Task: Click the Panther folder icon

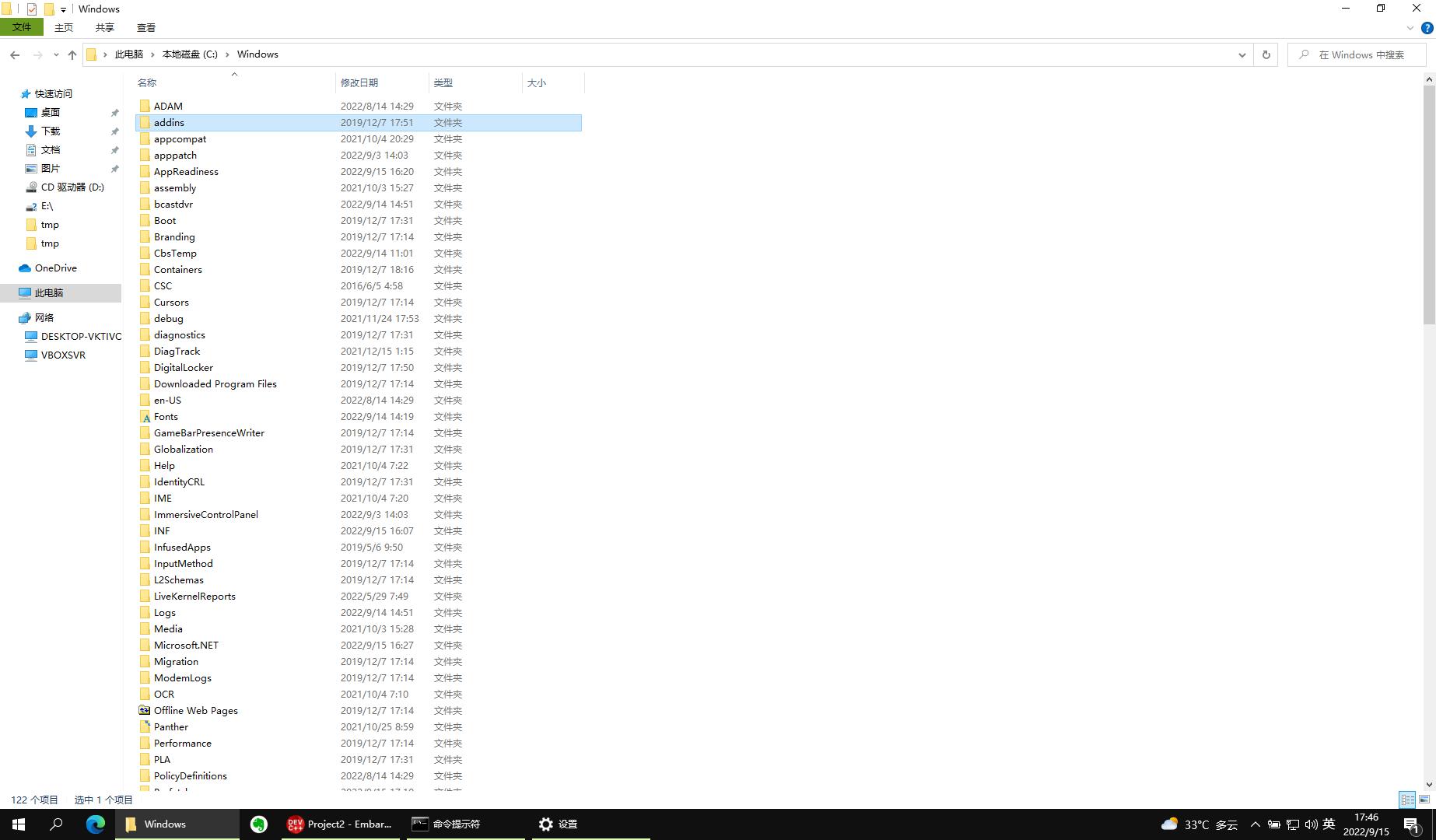Action: point(145,726)
